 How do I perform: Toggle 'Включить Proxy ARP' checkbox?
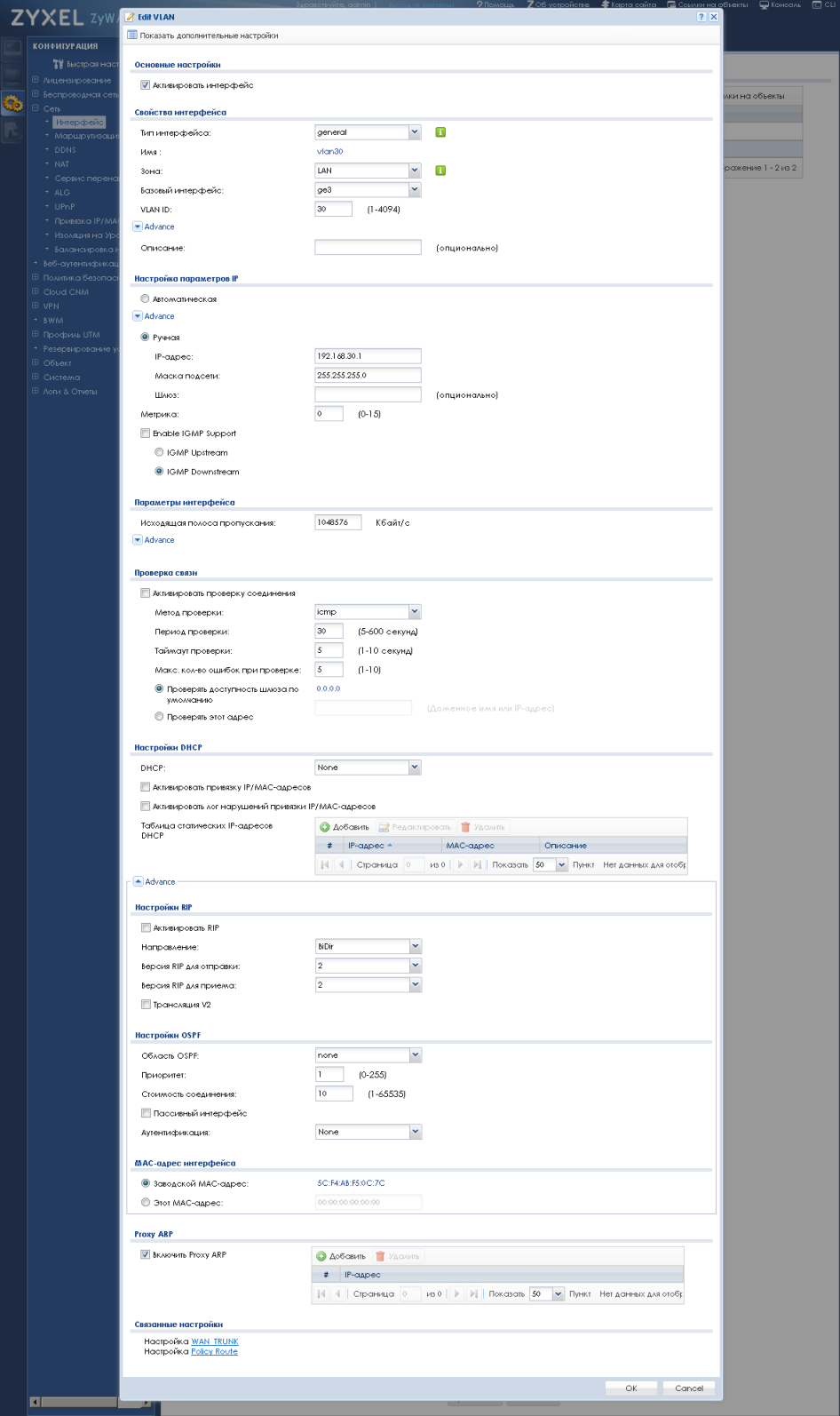click(145, 1254)
